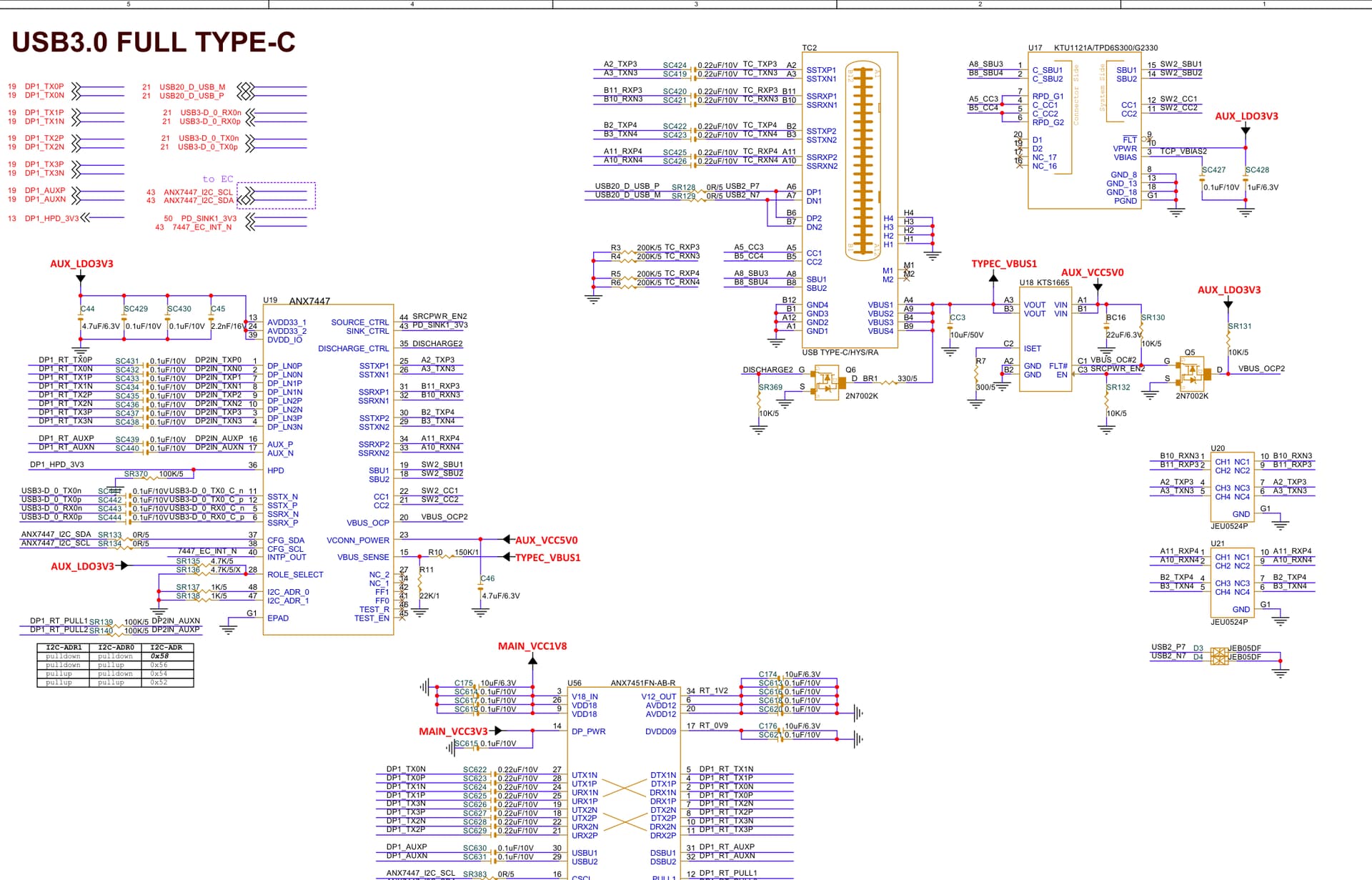Click the AUX_VCC5V0 arrow beside VCONN_POWER pin
Viewport: 1372px width, 880px height.
507,539
